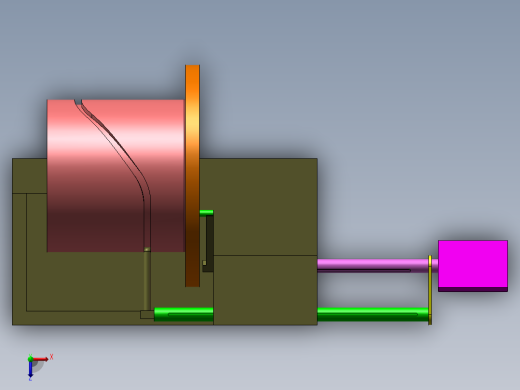
Task: Select the dark bracket beside the orange plate
Action: [x=209, y=243]
